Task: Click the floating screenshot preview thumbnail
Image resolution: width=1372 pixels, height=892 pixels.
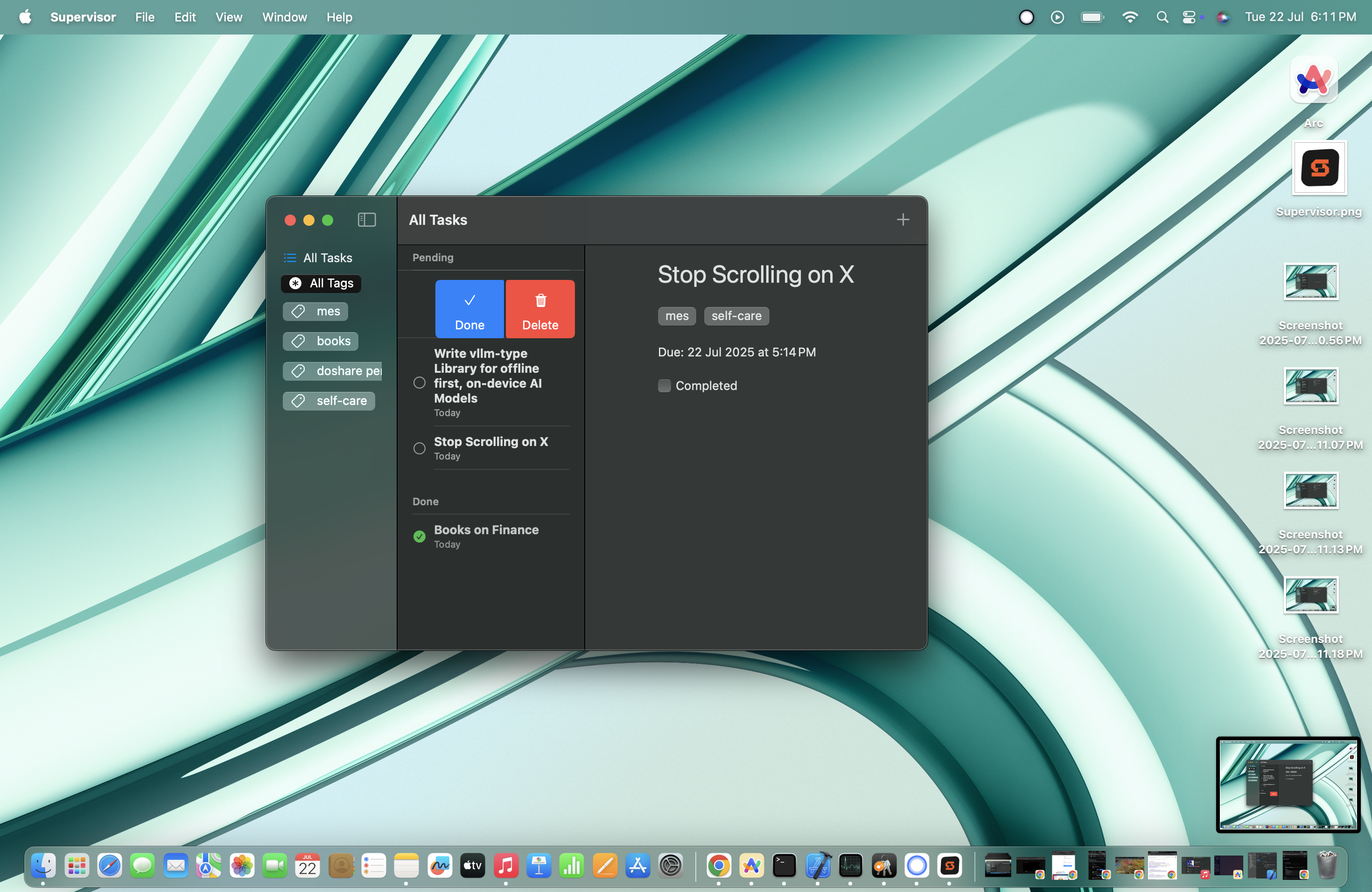Action: (1288, 784)
